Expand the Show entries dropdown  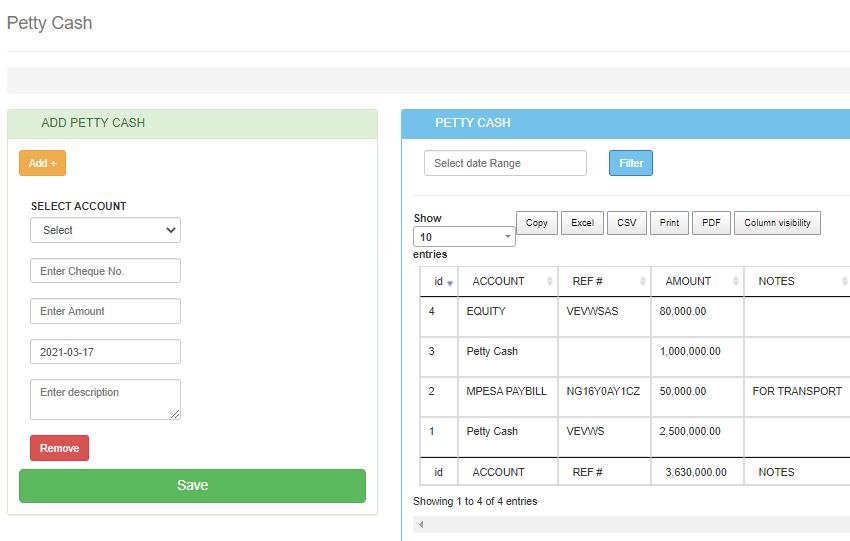(x=464, y=237)
